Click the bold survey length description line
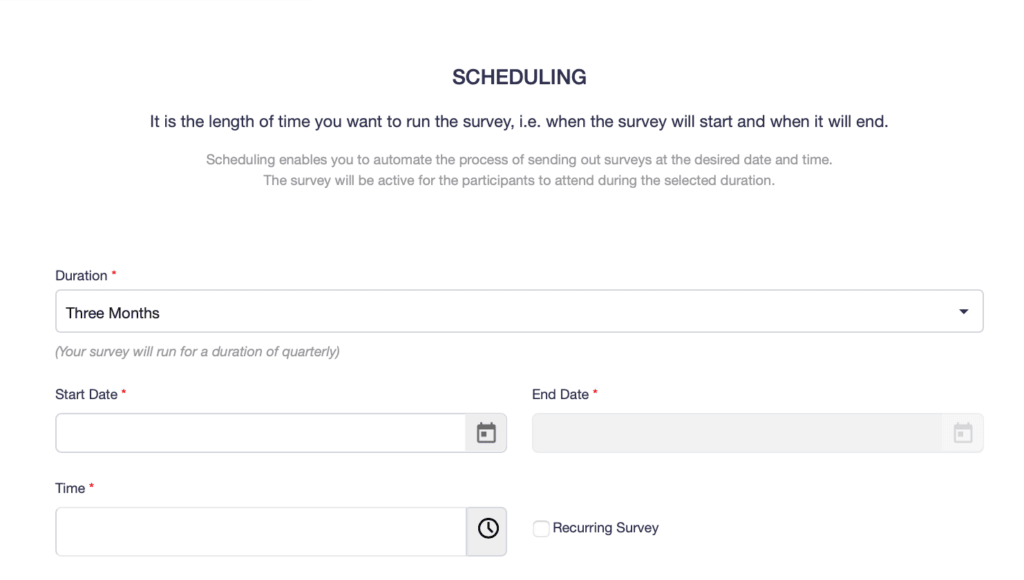Viewport: 1024px width, 580px height. [519, 121]
